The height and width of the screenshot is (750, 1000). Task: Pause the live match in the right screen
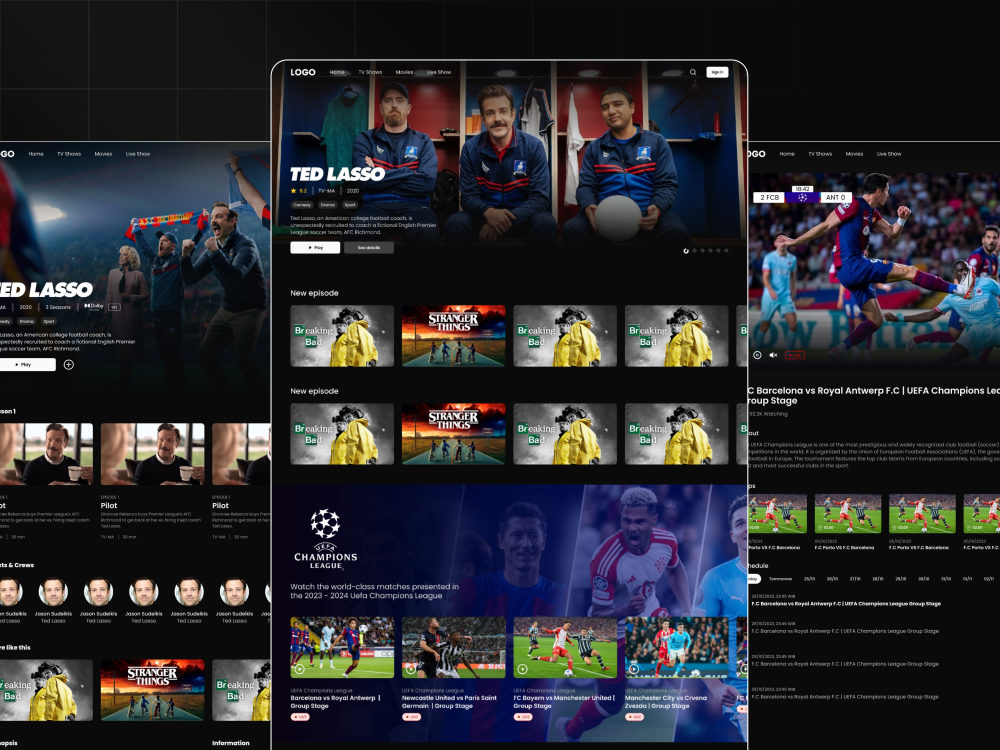757,355
